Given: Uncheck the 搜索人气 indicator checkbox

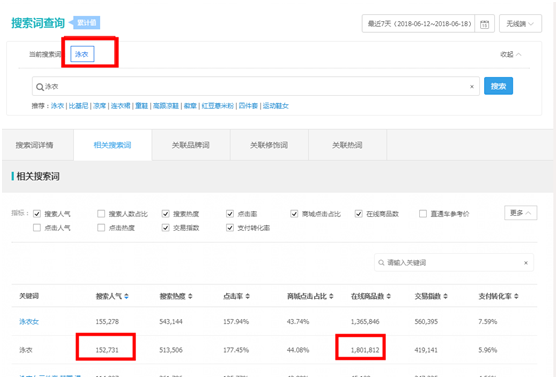Looking at the screenshot, I should (37, 214).
